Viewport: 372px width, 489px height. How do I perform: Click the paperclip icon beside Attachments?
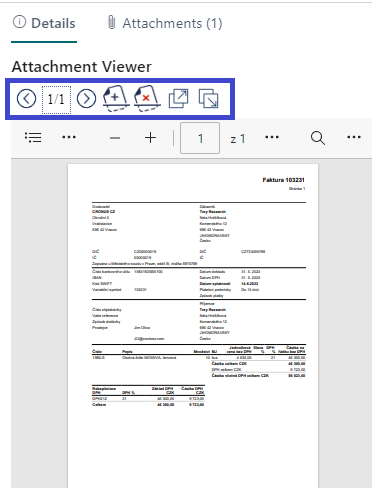point(112,23)
